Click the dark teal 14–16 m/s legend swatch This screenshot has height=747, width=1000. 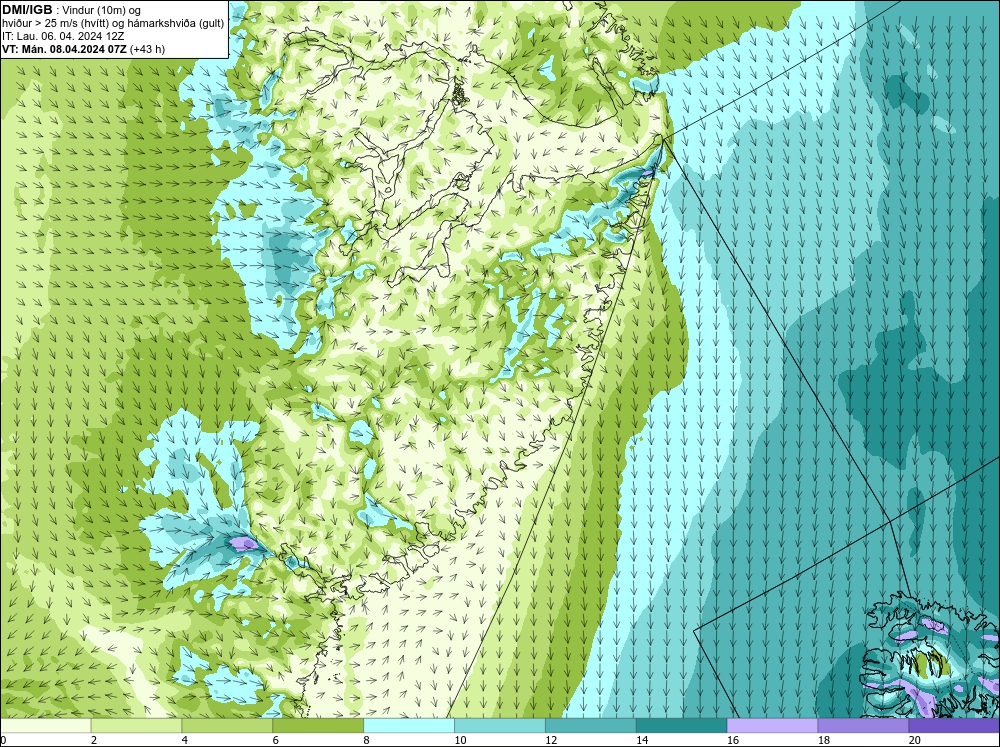click(x=682, y=726)
